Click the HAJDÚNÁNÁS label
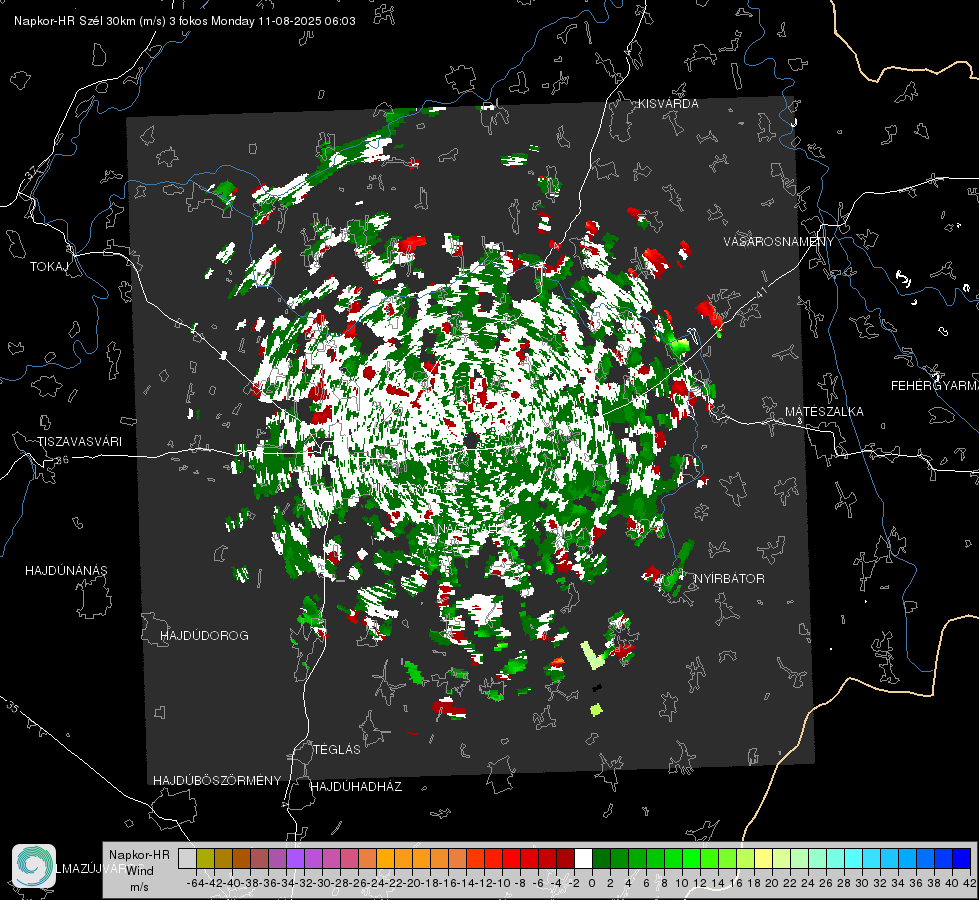 (66, 570)
